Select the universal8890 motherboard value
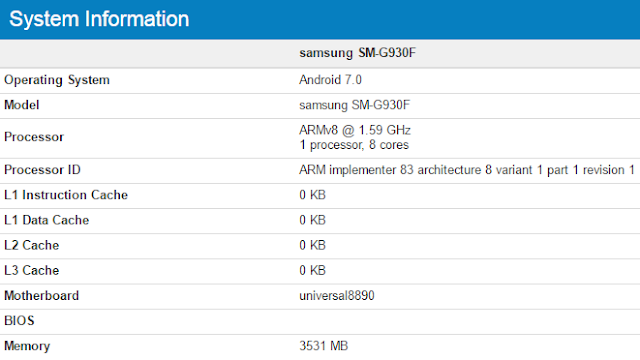This screenshot has width=640, height=360. click(337, 296)
